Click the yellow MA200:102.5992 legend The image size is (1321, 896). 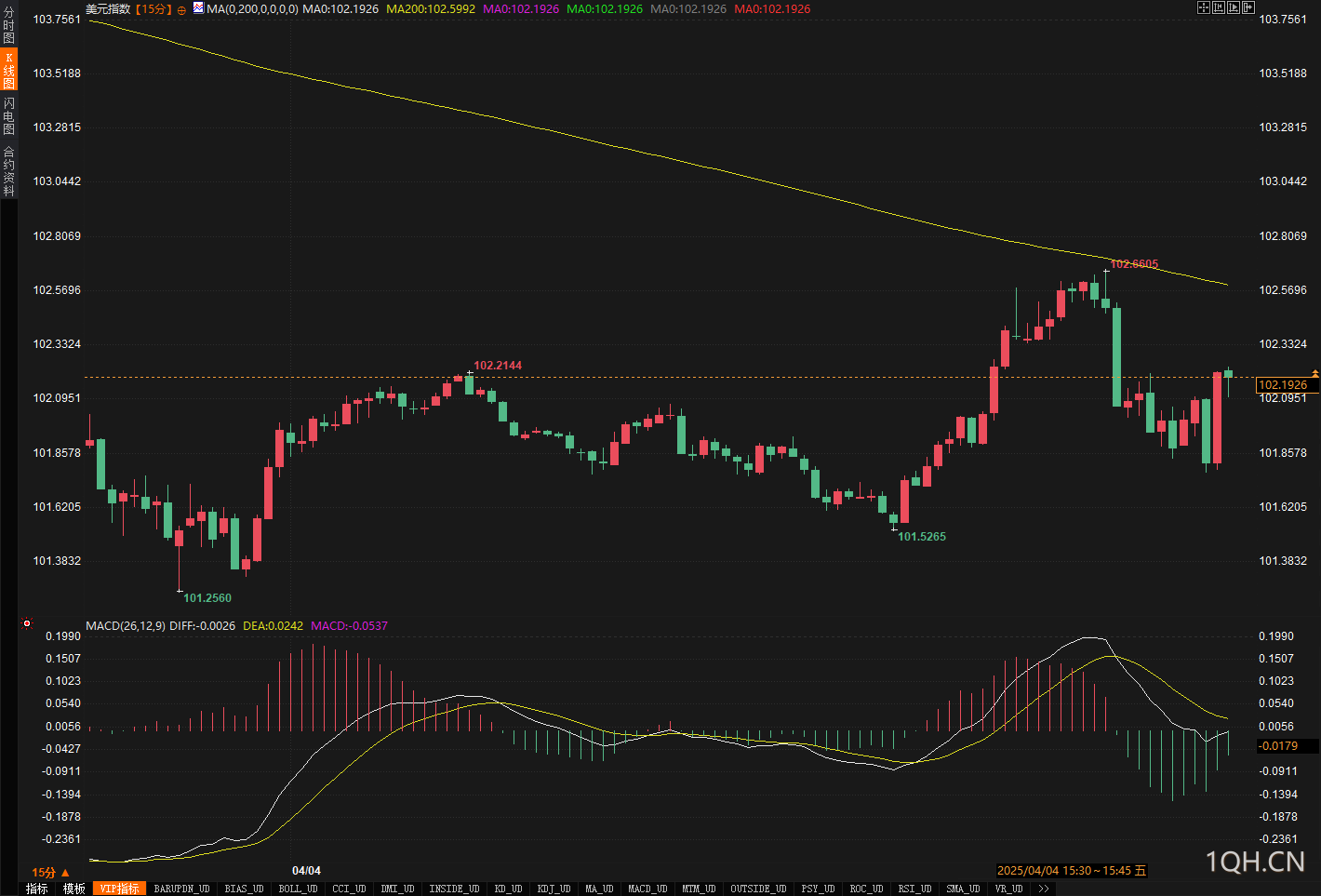pyautogui.click(x=431, y=9)
